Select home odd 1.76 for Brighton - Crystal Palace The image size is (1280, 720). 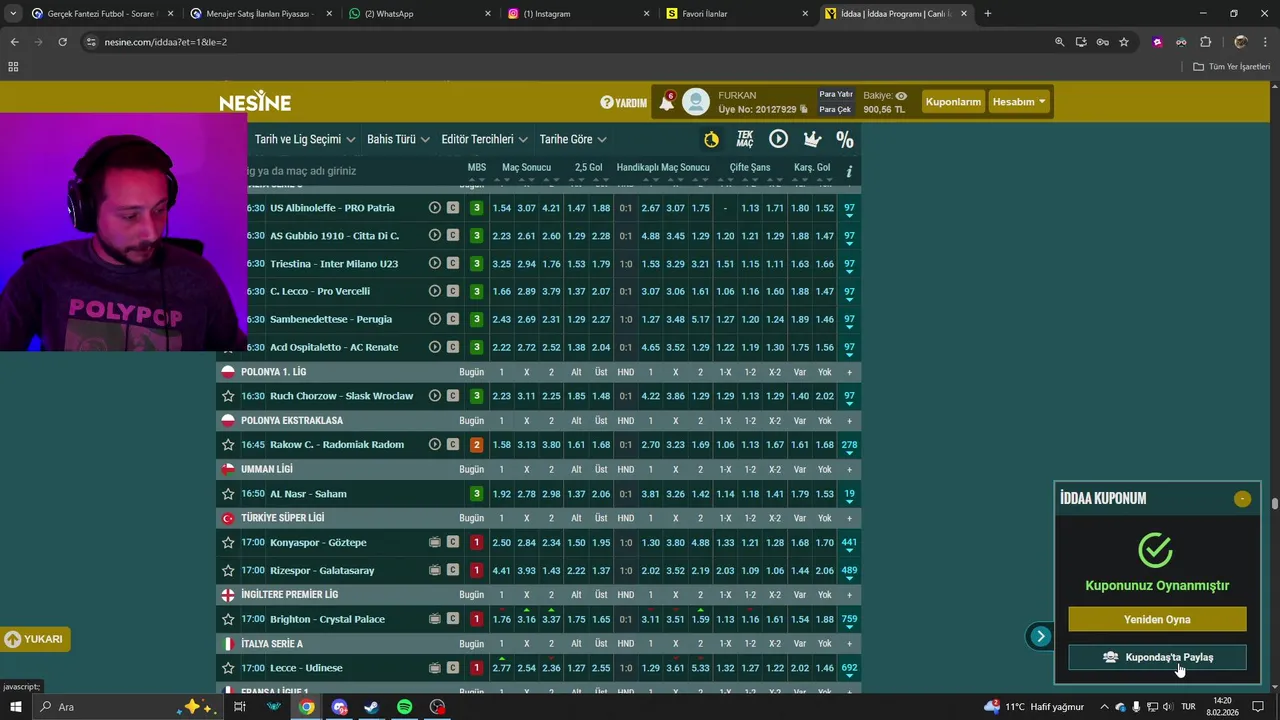(x=501, y=620)
